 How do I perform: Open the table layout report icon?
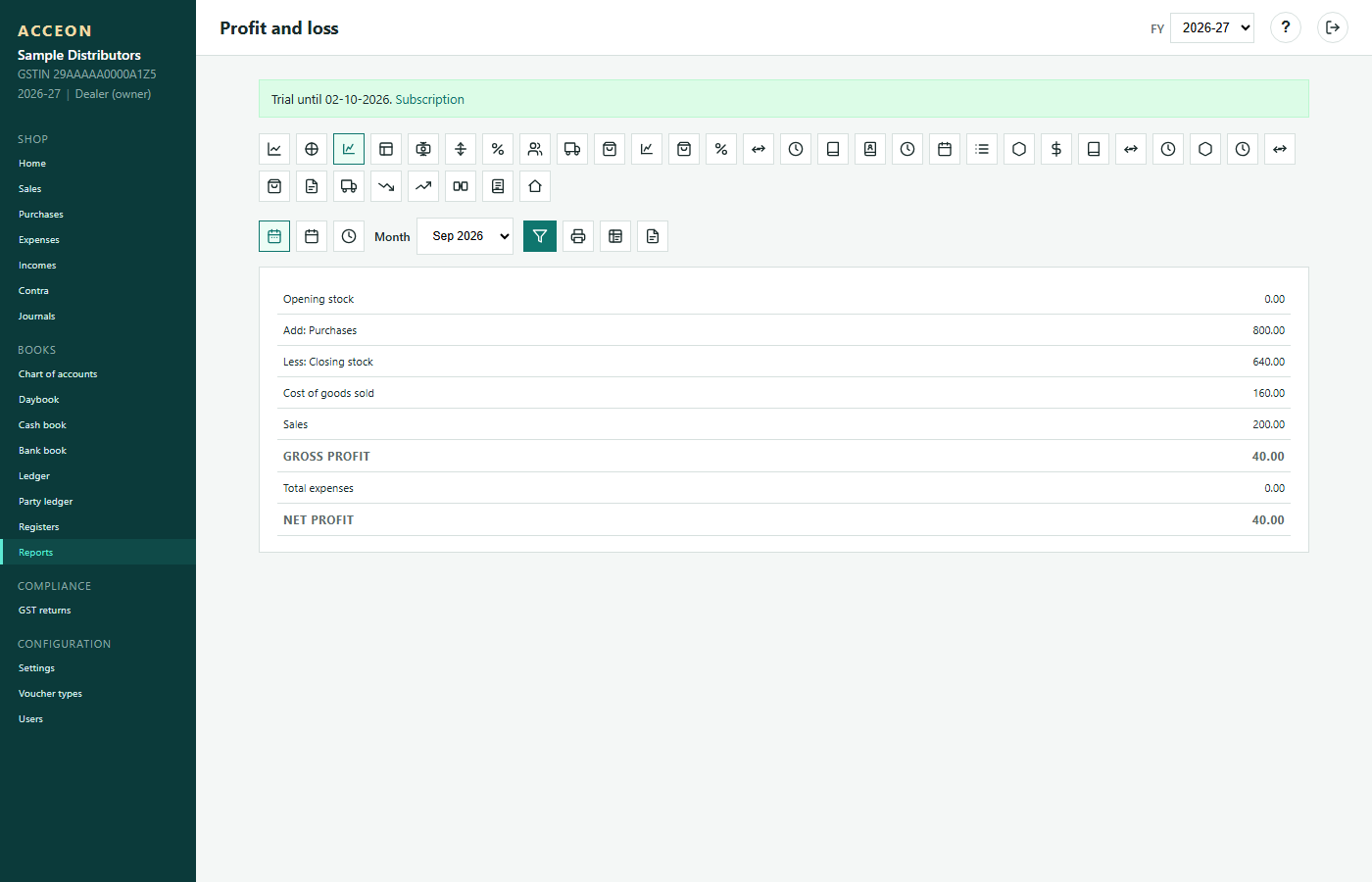pyautogui.click(x=386, y=149)
